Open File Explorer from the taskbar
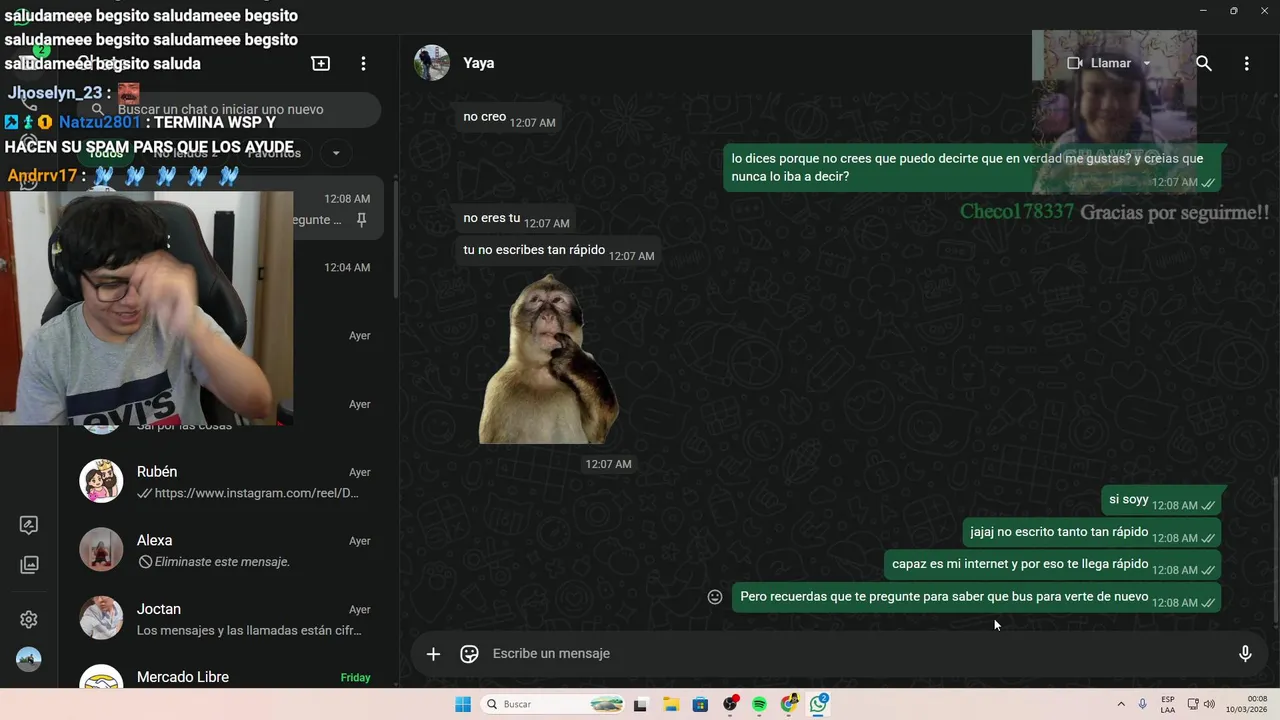This screenshot has width=1280, height=720. pyautogui.click(x=671, y=704)
